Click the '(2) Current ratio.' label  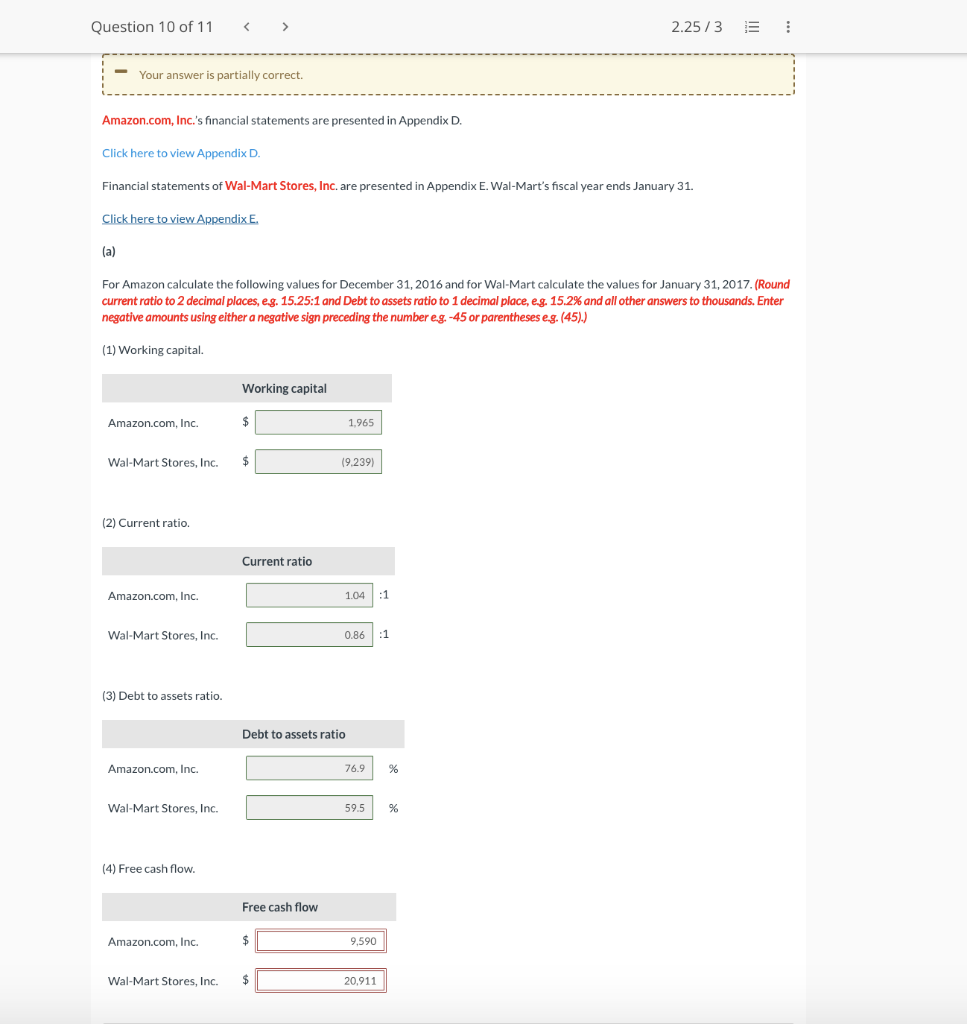click(146, 523)
